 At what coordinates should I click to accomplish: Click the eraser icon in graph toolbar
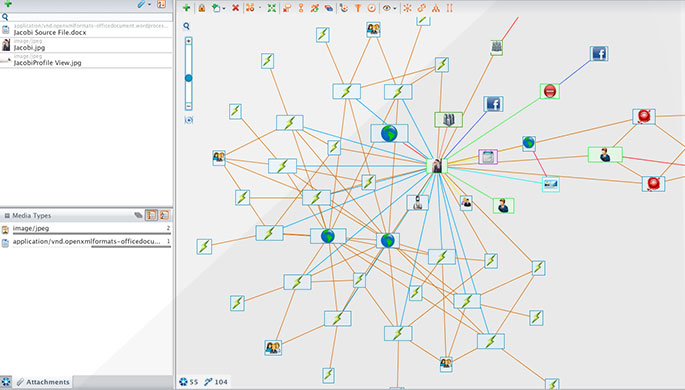tap(329, 8)
